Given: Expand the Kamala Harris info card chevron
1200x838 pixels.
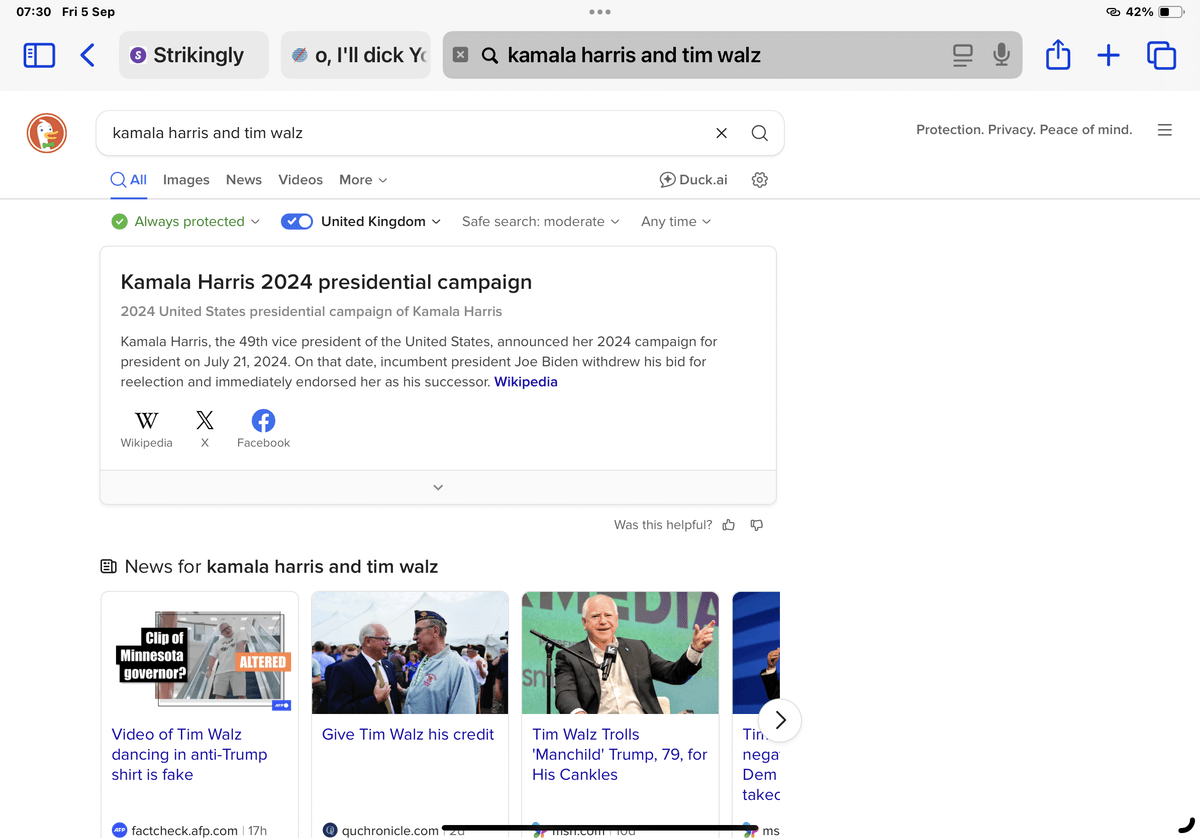Looking at the screenshot, I should [438, 487].
